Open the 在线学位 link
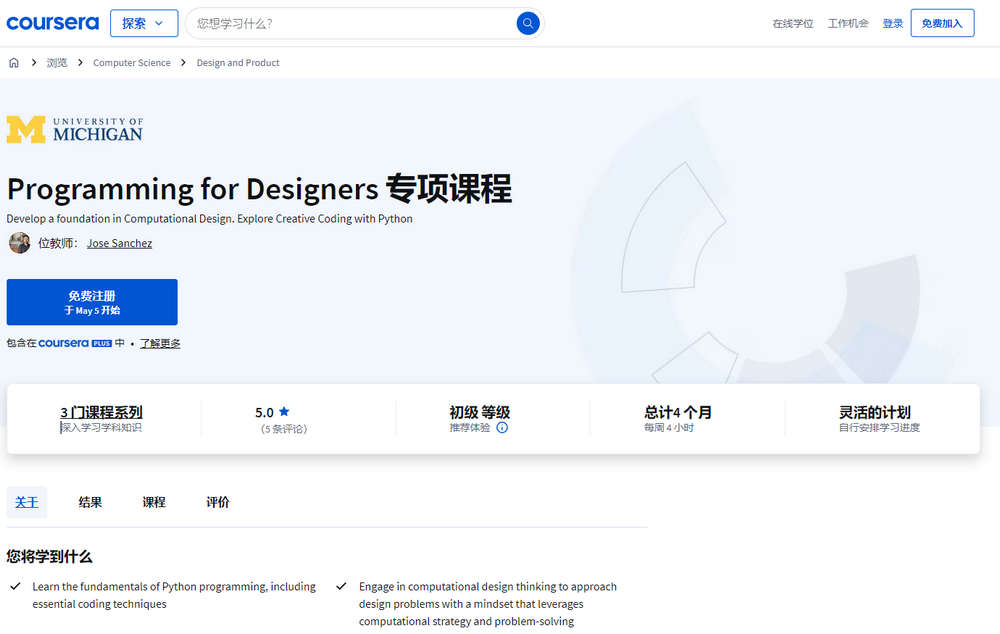 click(793, 24)
